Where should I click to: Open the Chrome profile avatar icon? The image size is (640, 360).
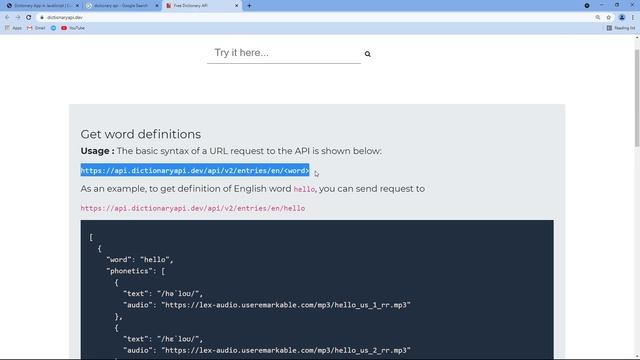622,18
